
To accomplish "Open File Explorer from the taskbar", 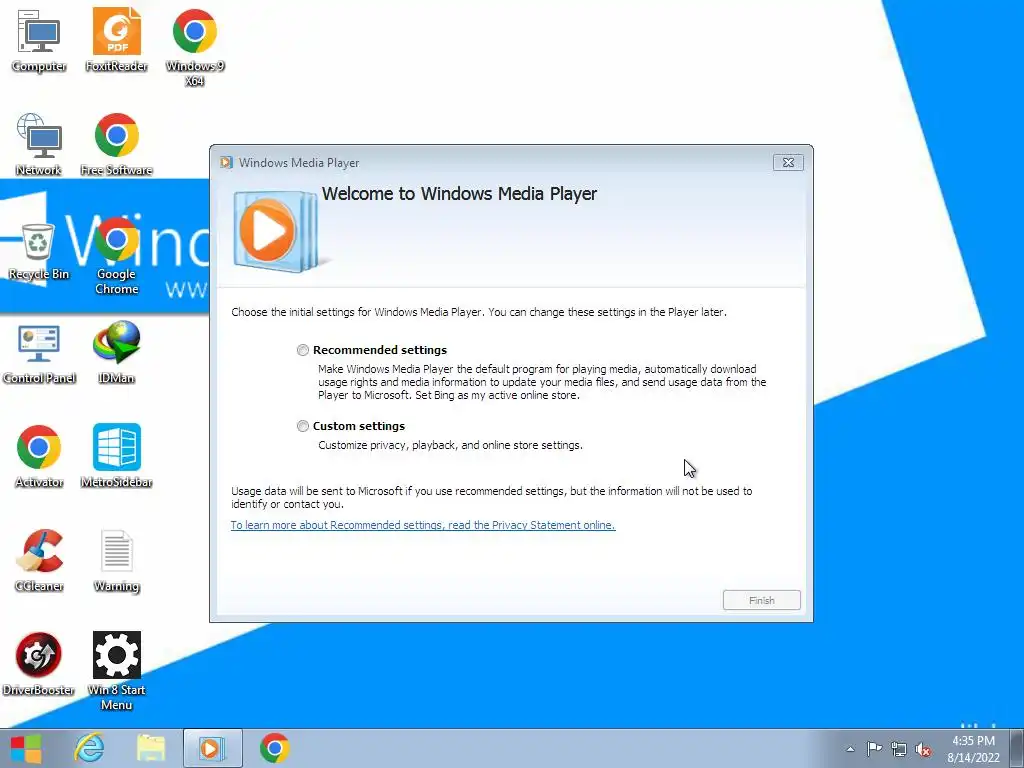I will [x=150, y=748].
